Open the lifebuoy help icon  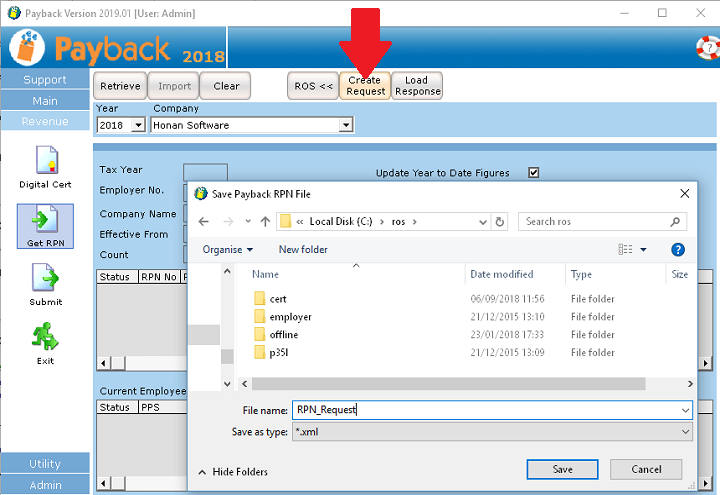[x=707, y=47]
